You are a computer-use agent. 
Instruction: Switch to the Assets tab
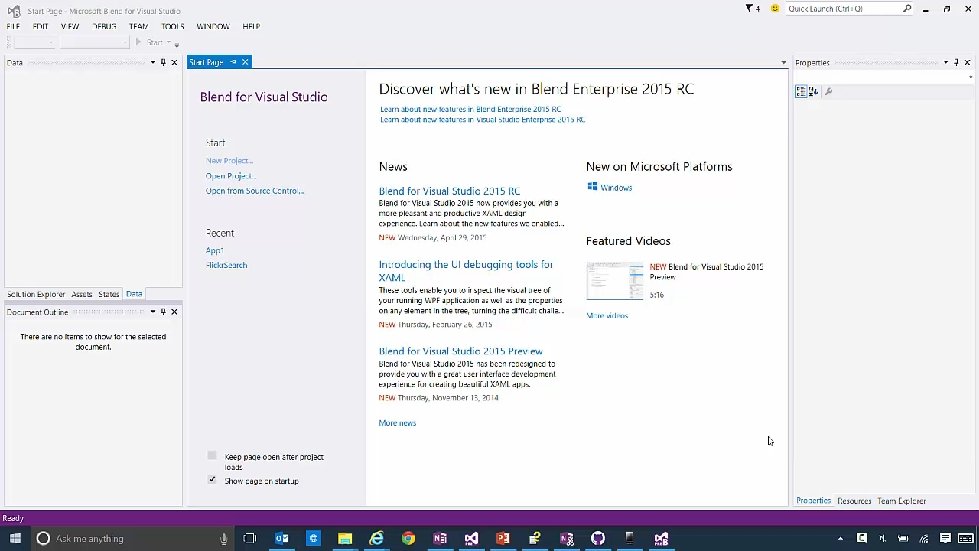click(82, 294)
